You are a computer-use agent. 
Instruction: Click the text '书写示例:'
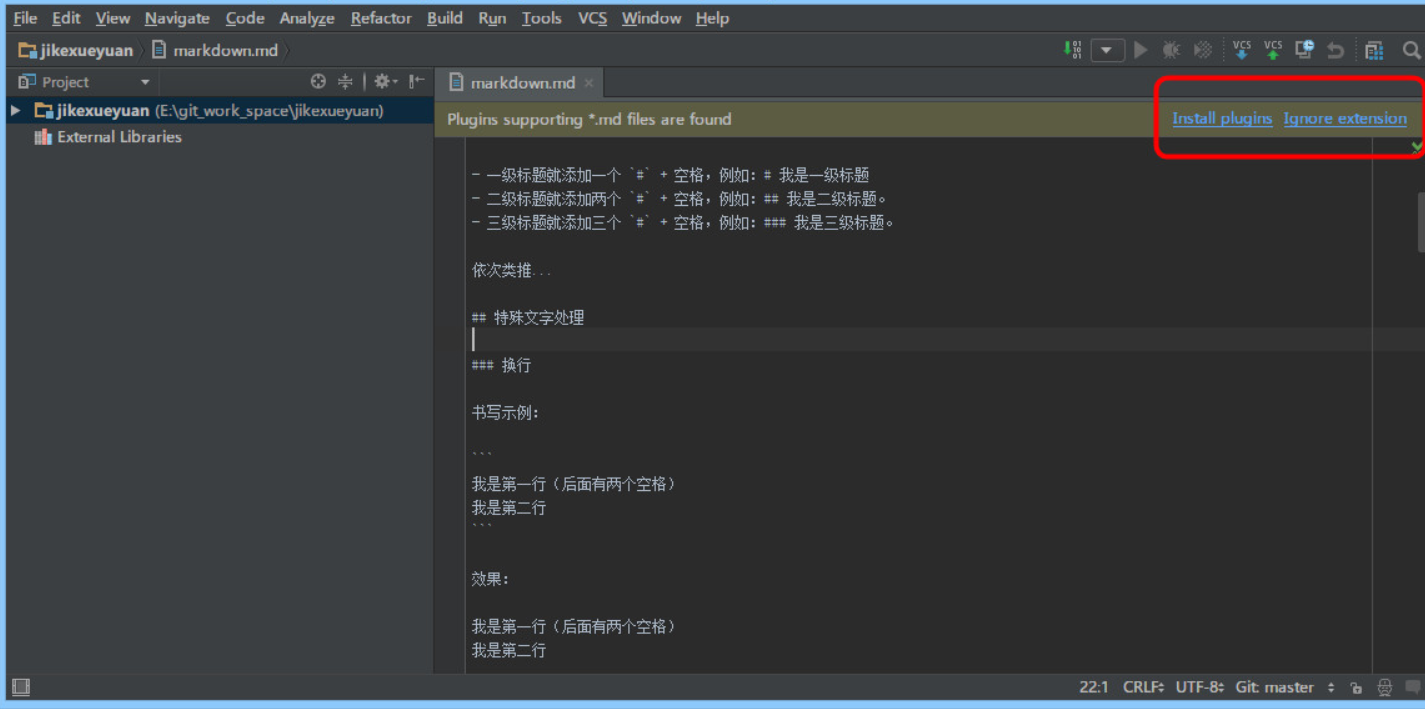click(505, 413)
